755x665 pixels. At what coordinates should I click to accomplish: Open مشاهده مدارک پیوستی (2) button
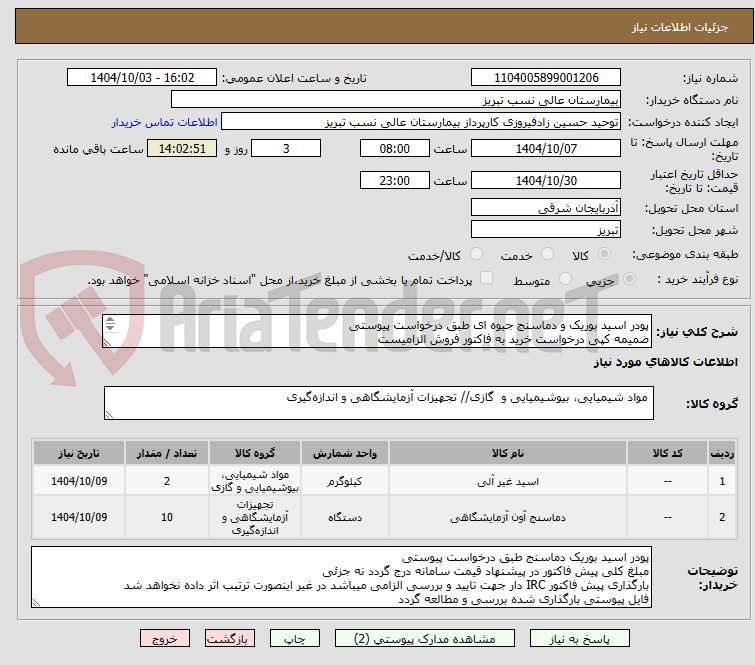click(x=425, y=639)
